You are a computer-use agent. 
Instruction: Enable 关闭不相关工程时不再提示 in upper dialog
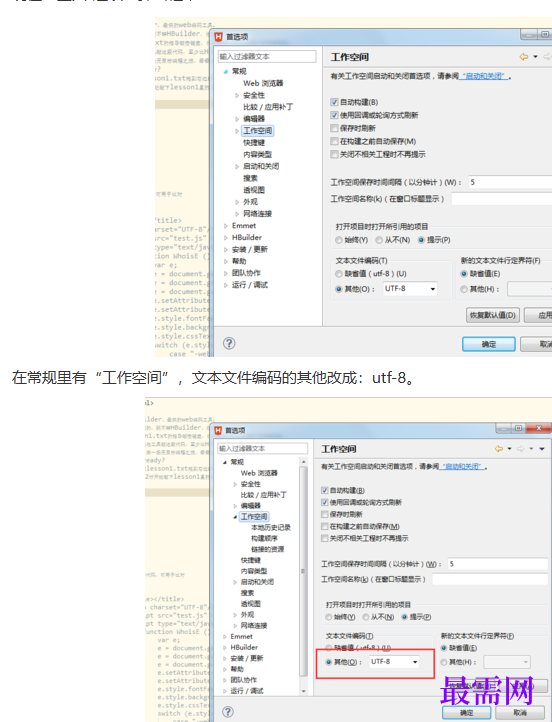point(334,154)
